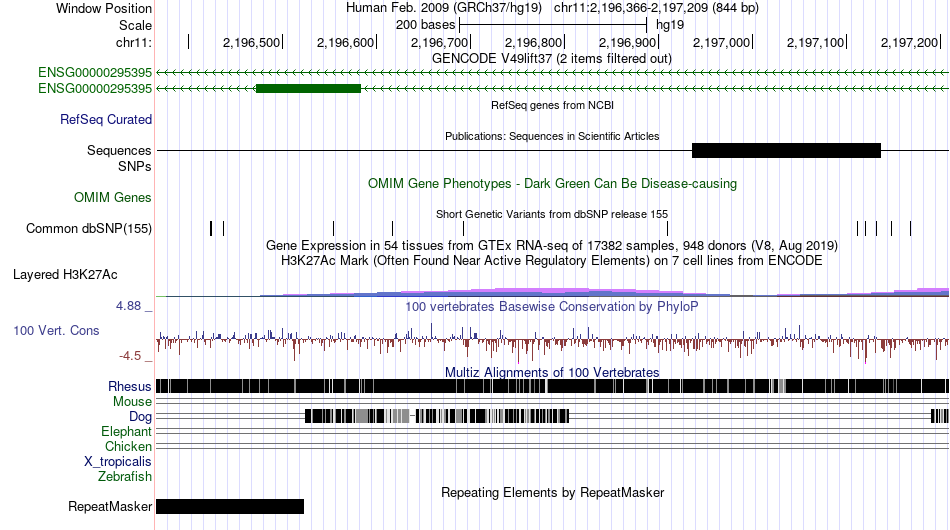Click the black RepeatMasker element block

tap(230, 506)
